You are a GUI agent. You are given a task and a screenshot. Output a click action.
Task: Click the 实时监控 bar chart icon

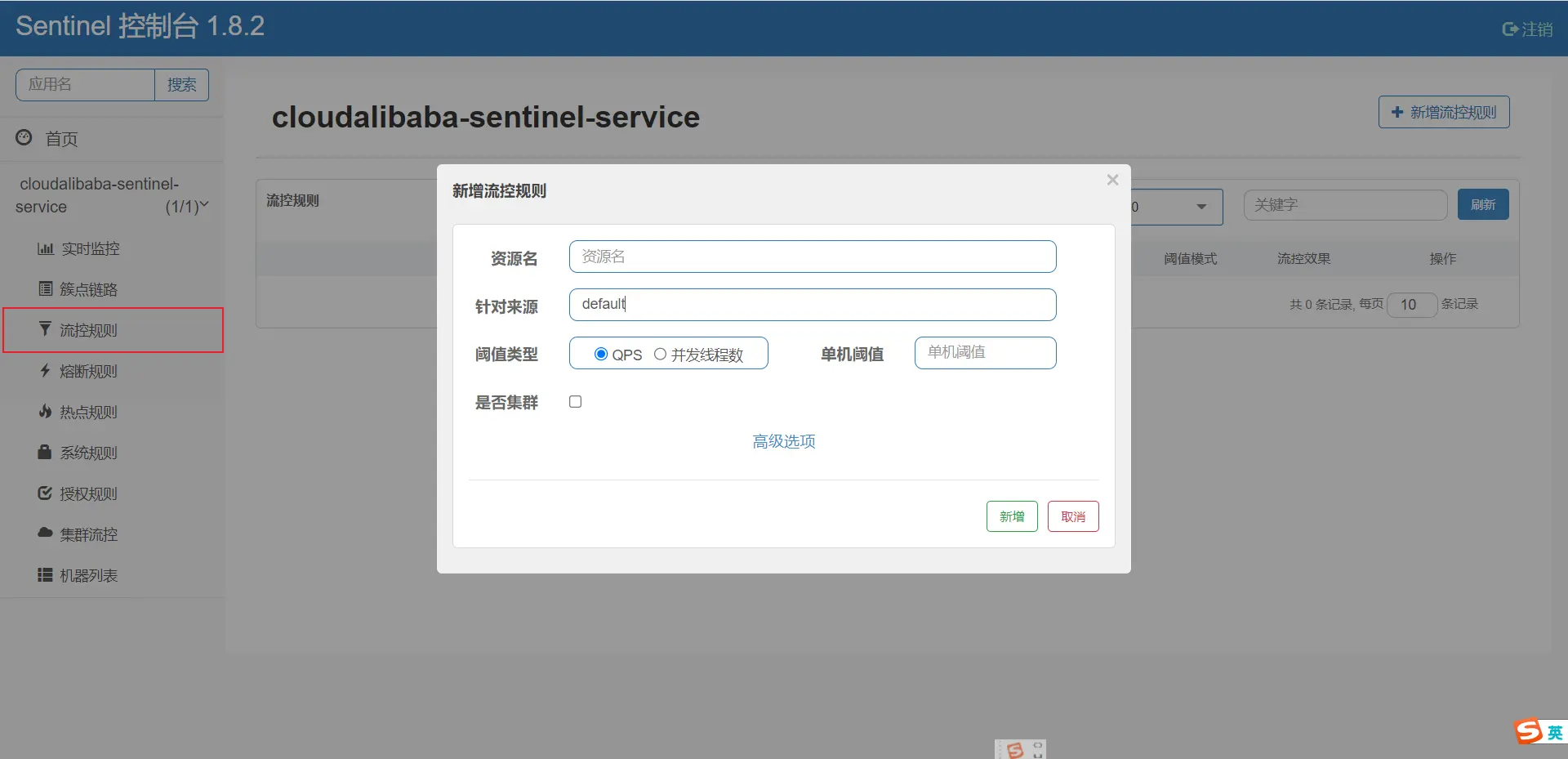tap(46, 248)
